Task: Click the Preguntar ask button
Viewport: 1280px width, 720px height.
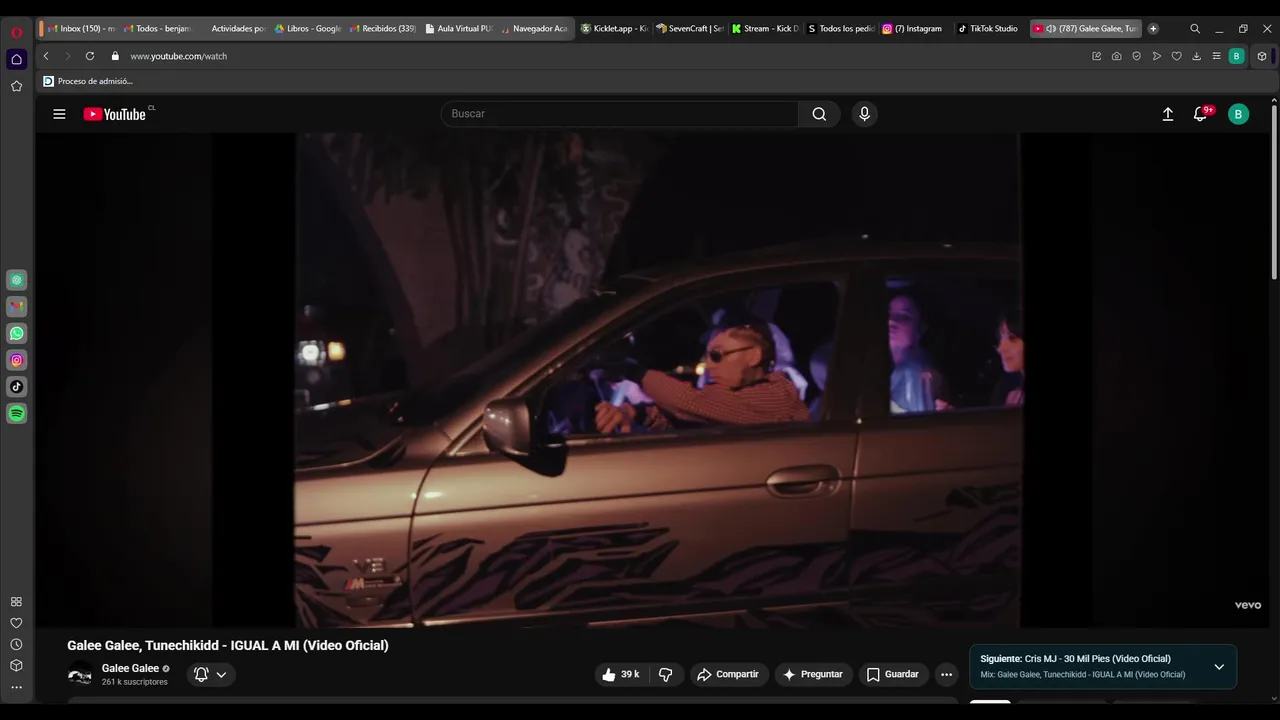Action: (813, 675)
